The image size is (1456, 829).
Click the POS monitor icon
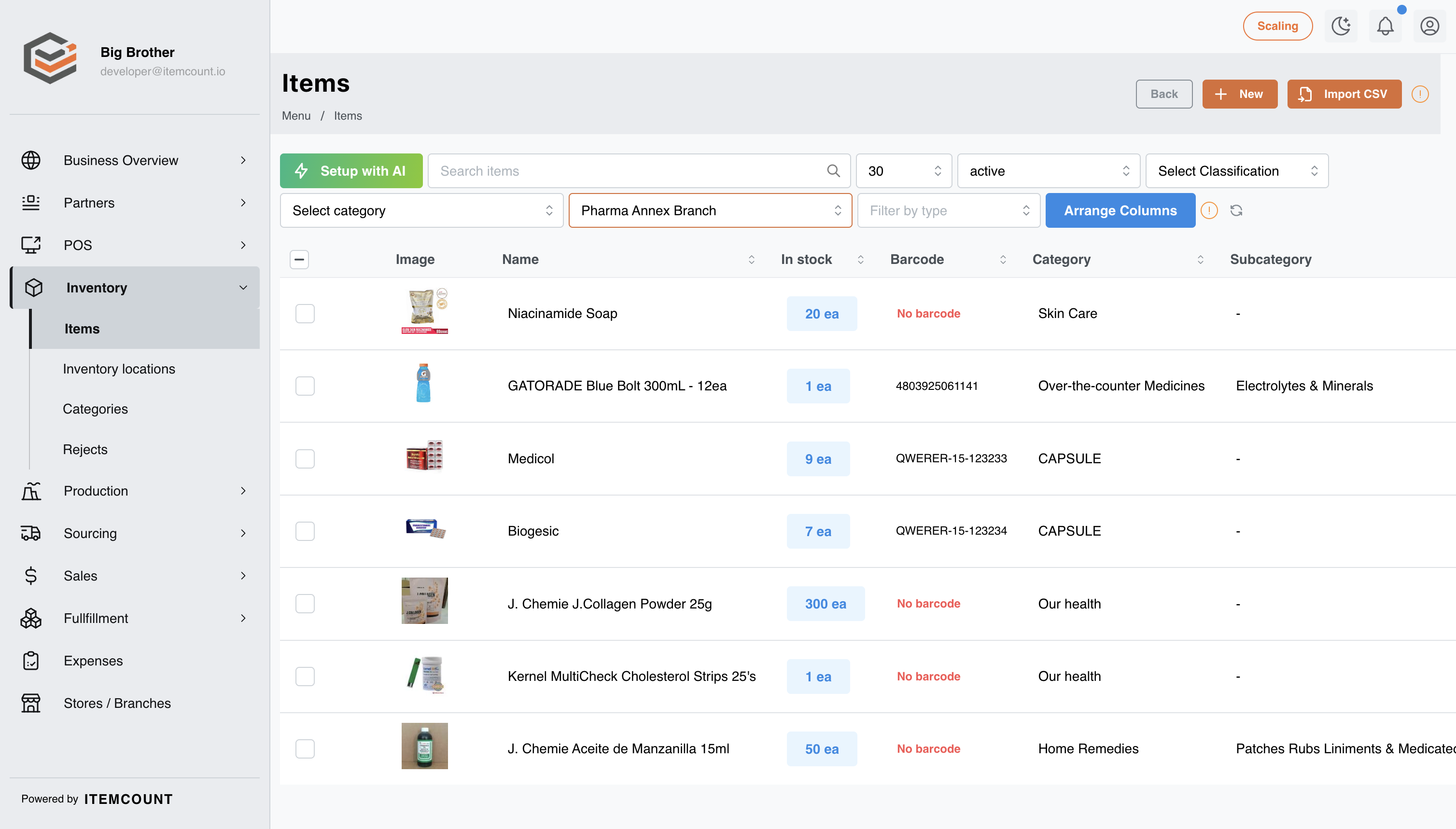click(31, 245)
